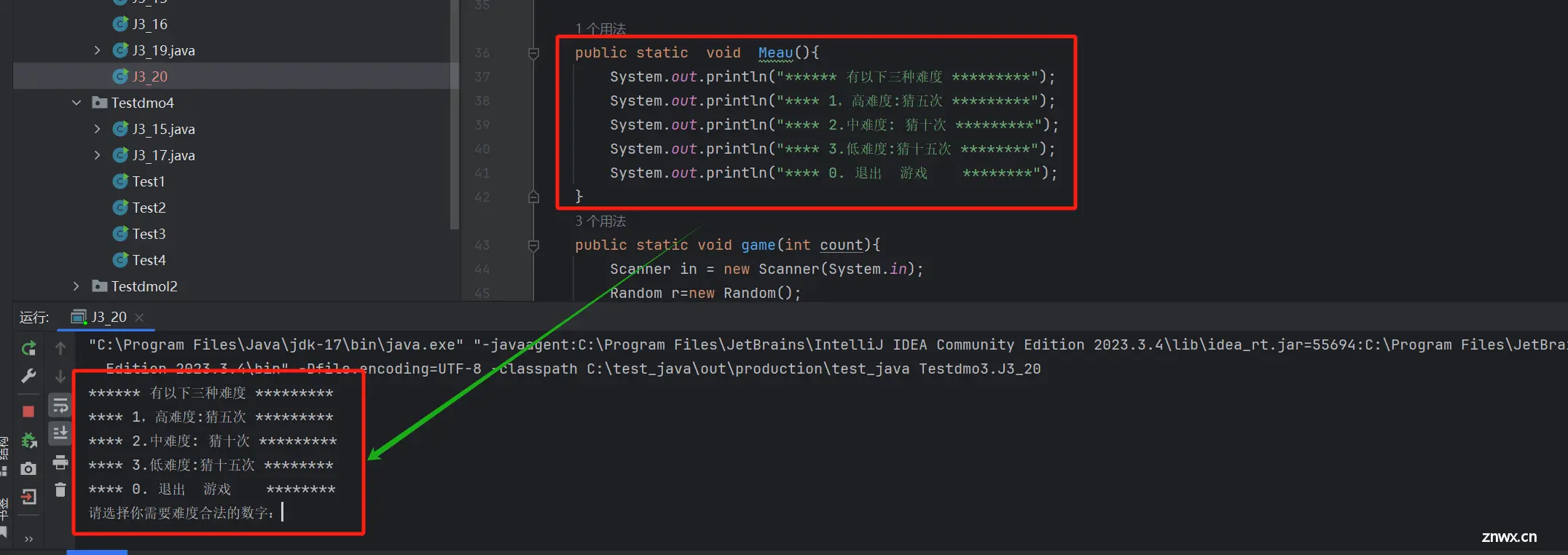This screenshot has height=555, width=1568.
Task: Click the project tree vertical scrollbar
Action: (455, 114)
